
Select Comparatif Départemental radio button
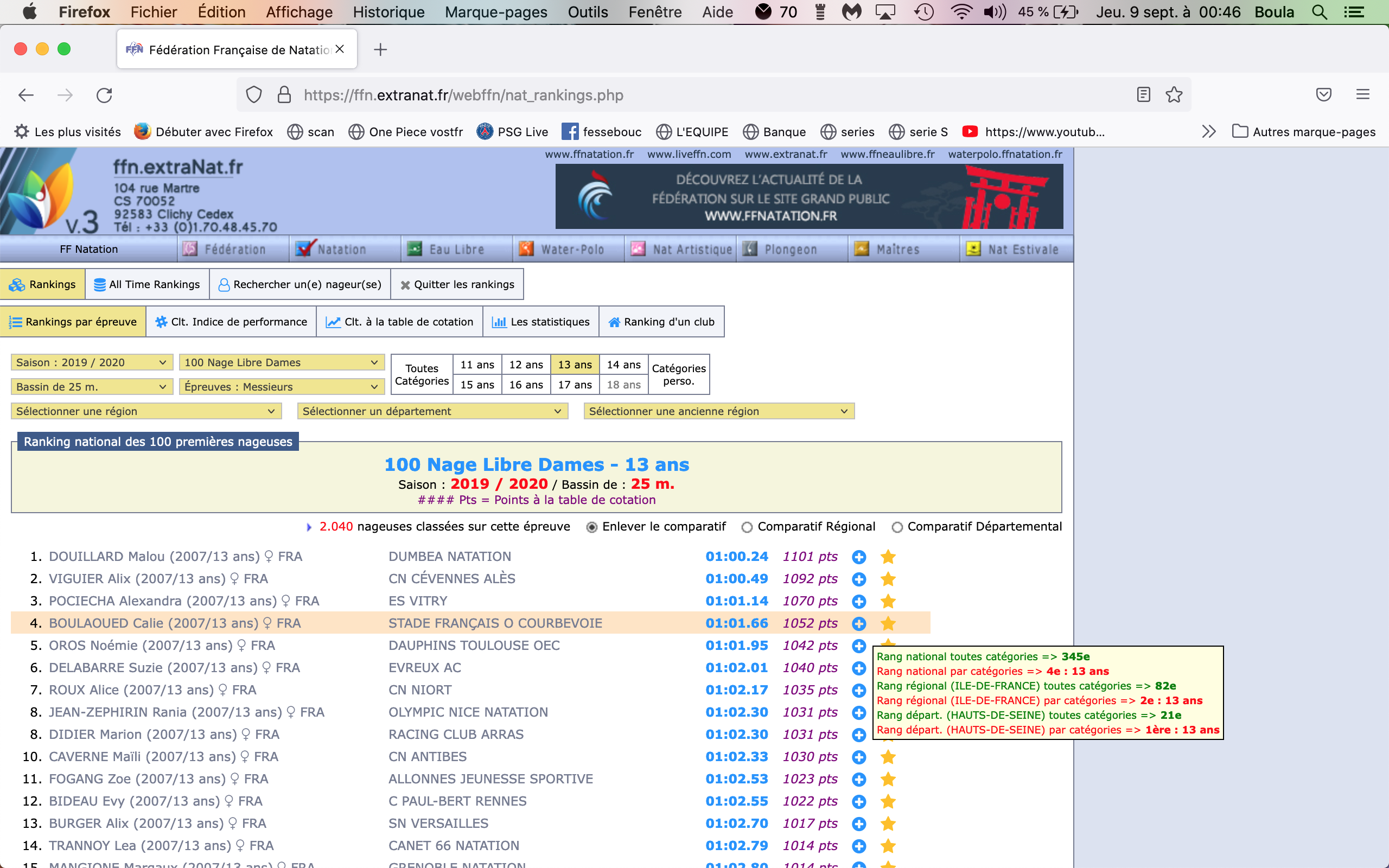(x=897, y=527)
